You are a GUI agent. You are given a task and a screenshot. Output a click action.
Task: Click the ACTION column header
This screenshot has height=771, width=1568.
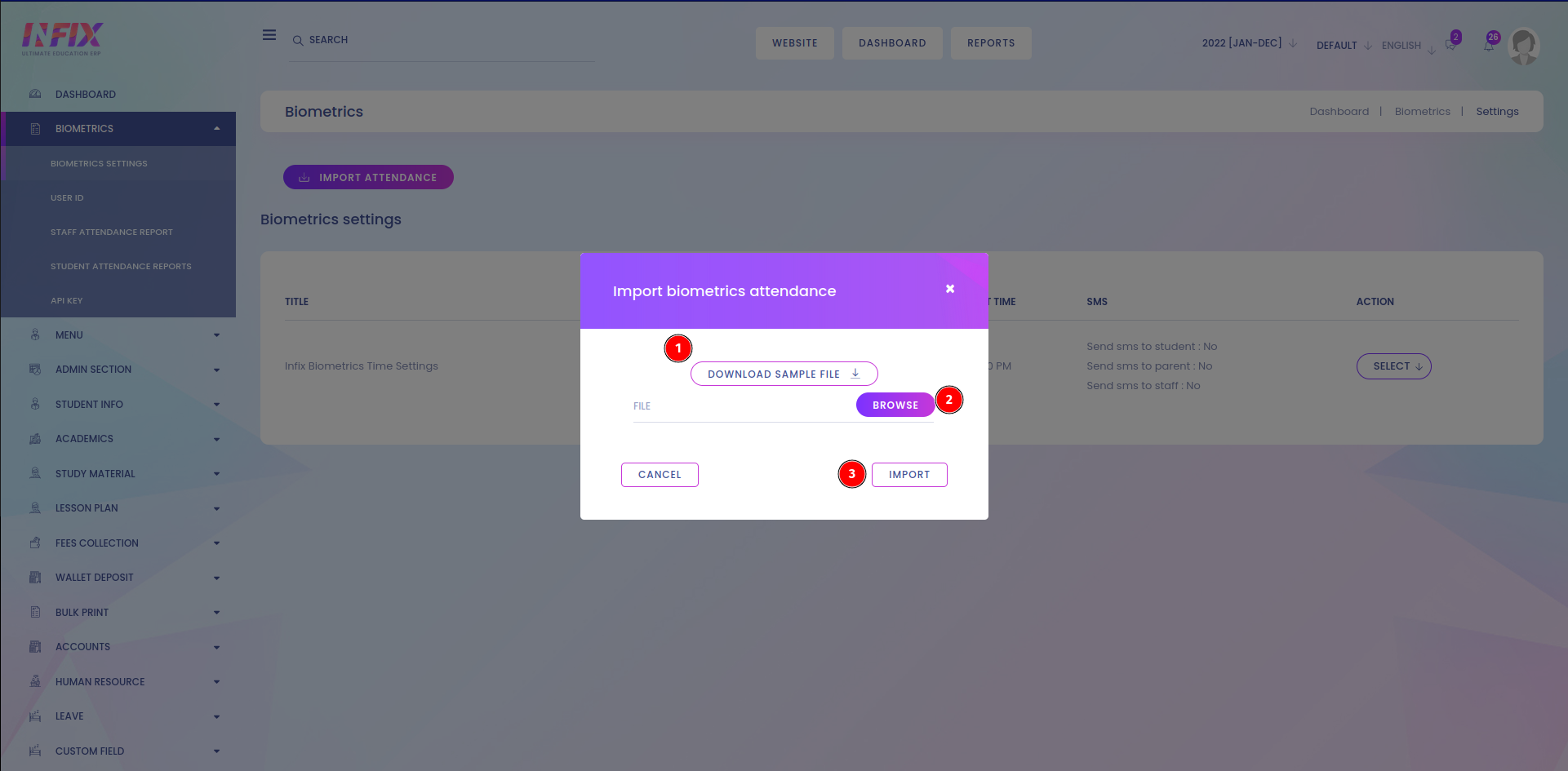pyautogui.click(x=1375, y=302)
